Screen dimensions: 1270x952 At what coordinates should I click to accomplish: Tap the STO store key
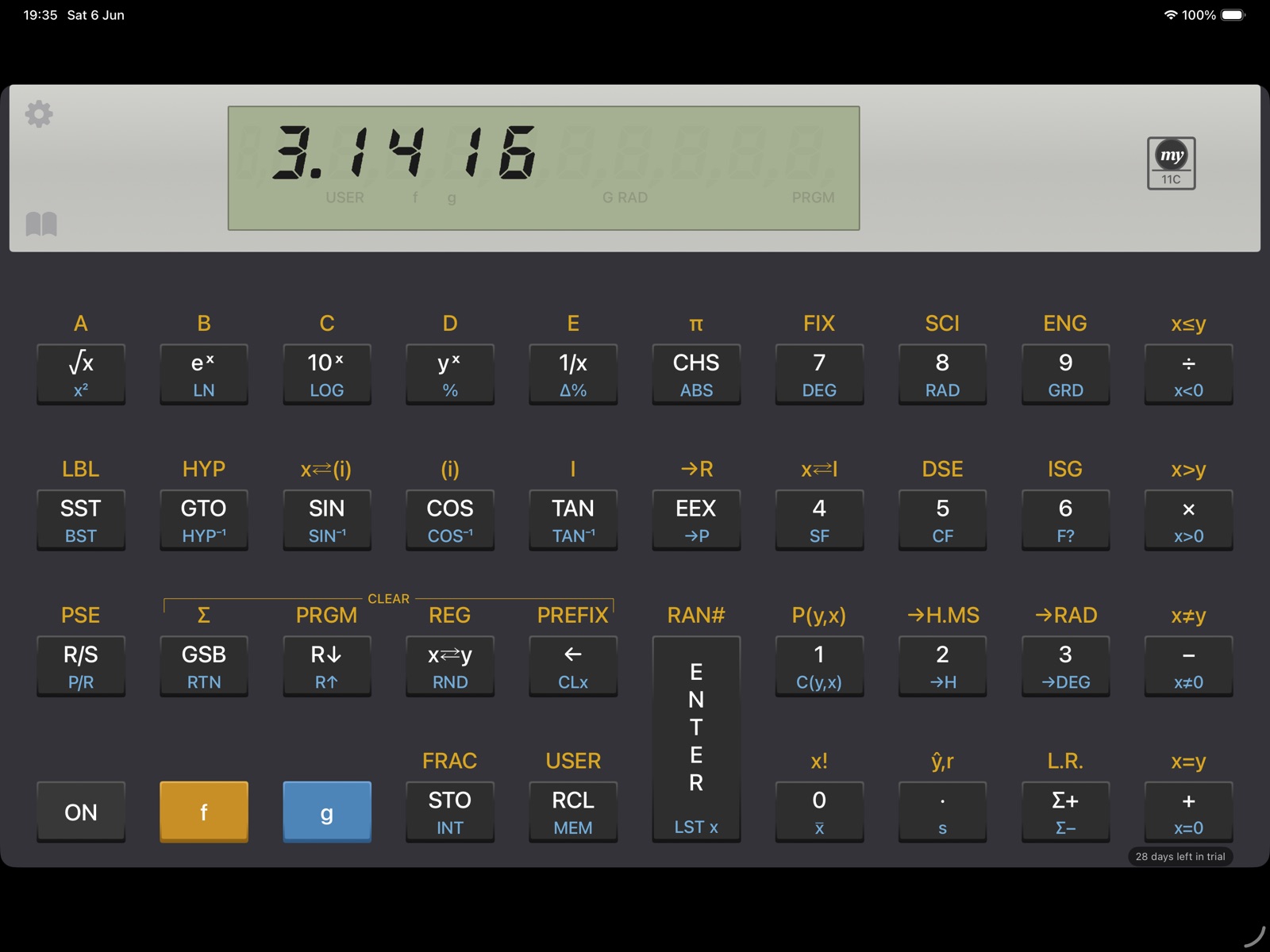pos(450,812)
